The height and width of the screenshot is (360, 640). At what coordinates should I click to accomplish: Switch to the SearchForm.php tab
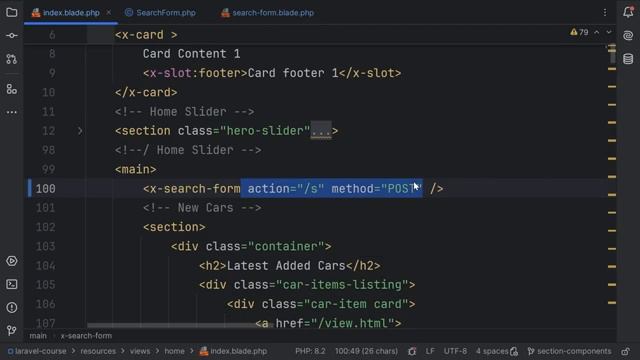pos(160,13)
